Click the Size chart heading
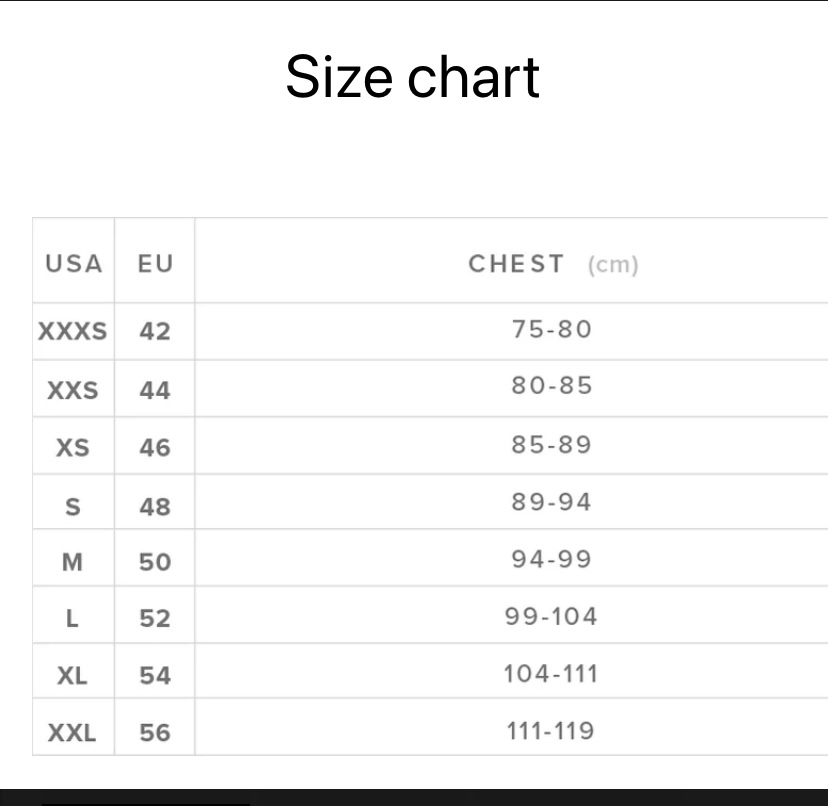This screenshot has height=806, width=828. click(412, 77)
